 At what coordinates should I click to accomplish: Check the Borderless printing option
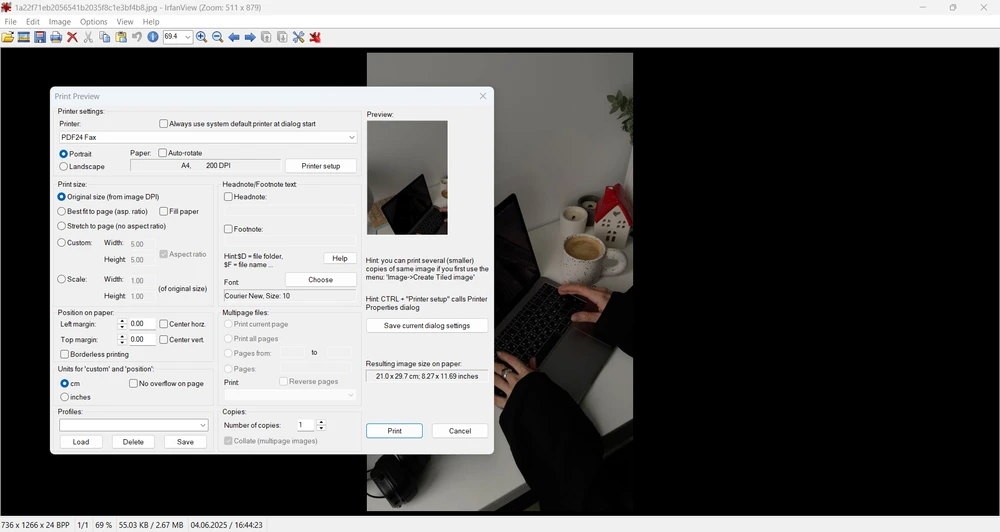pyautogui.click(x=65, y=354)
